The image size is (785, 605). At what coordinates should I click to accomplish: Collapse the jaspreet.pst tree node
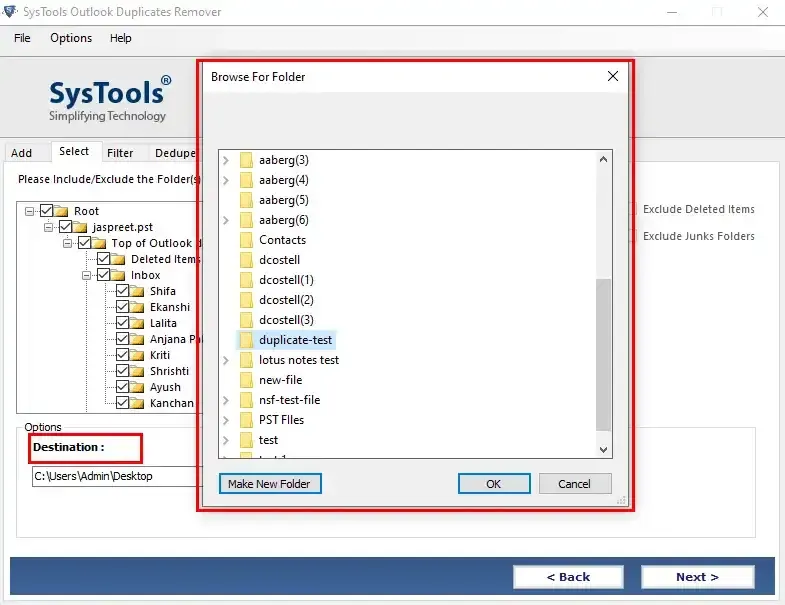tap(48, 227)
